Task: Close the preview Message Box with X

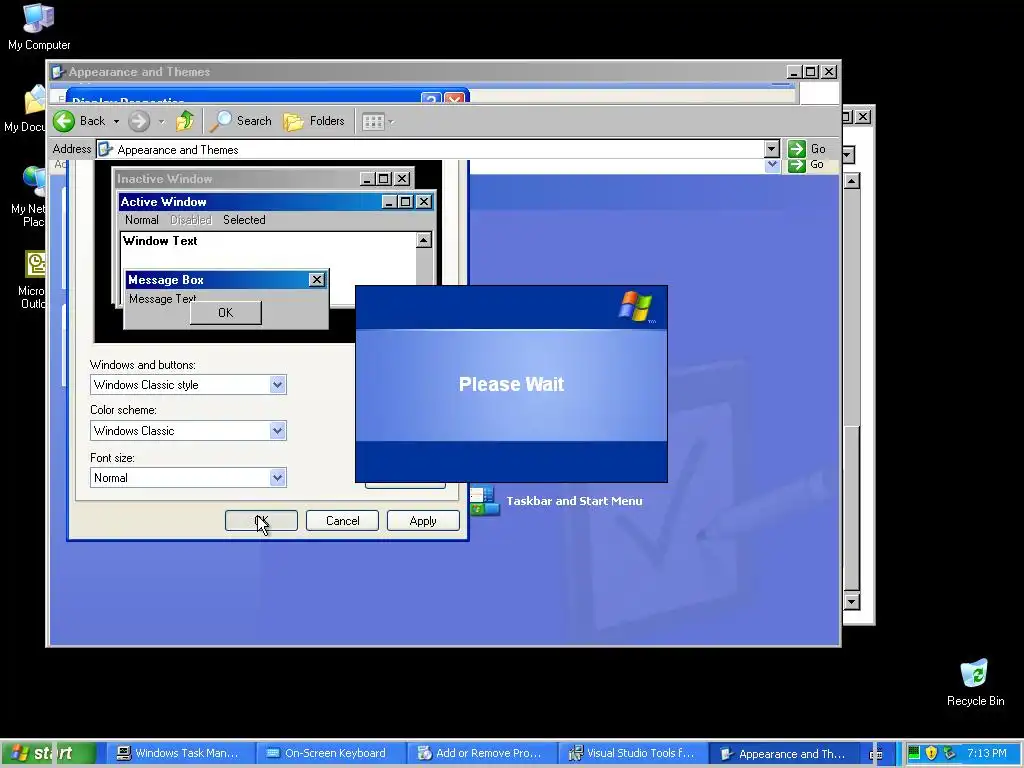Action: pos(317,280)
